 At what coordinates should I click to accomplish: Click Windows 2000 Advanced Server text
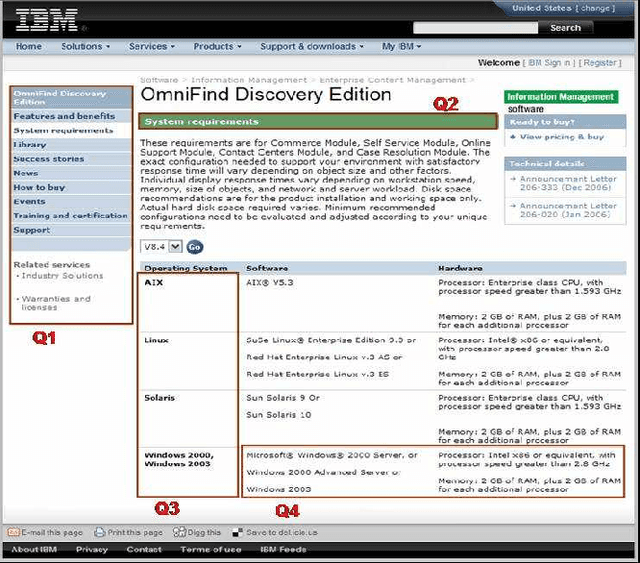[x=323, y=472]
